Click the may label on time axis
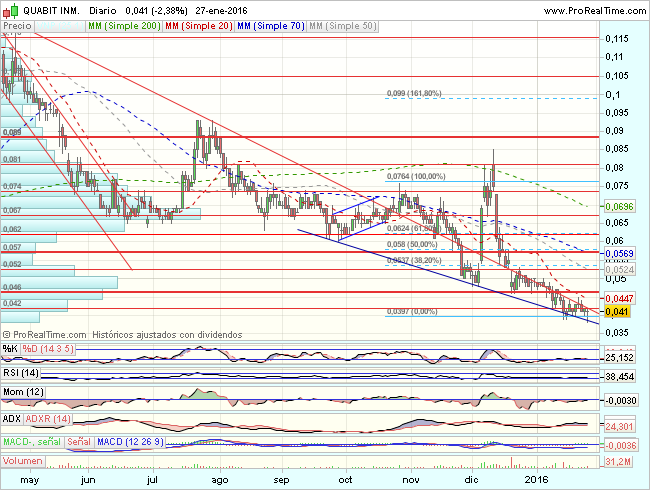This screenshot has height=490, width=650. [x=30, y=480]
